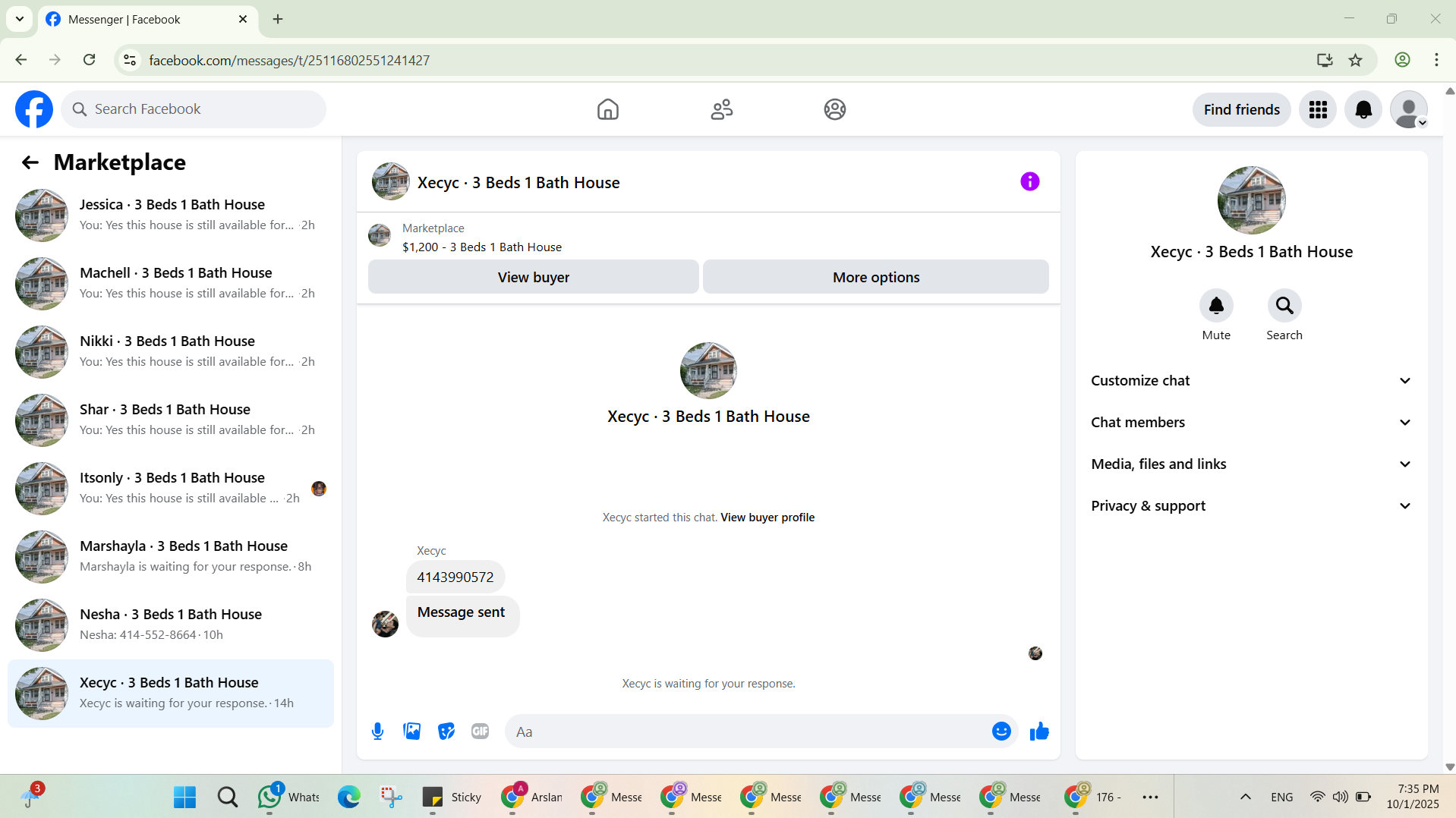Image resolution: width=1456 pixels, height=818 pixels.
Task: Launch Microsoft Edge from the taskbar
Action: tap(349, 797)
